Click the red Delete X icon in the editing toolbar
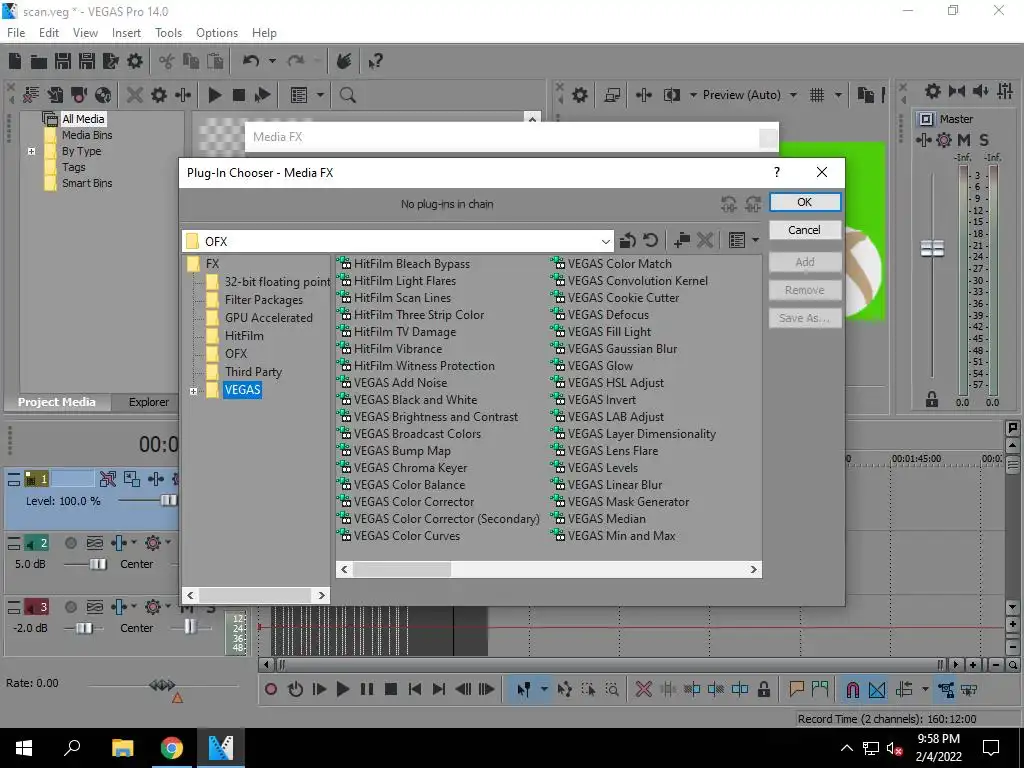 pyautogui.click(x=643, y=689)
